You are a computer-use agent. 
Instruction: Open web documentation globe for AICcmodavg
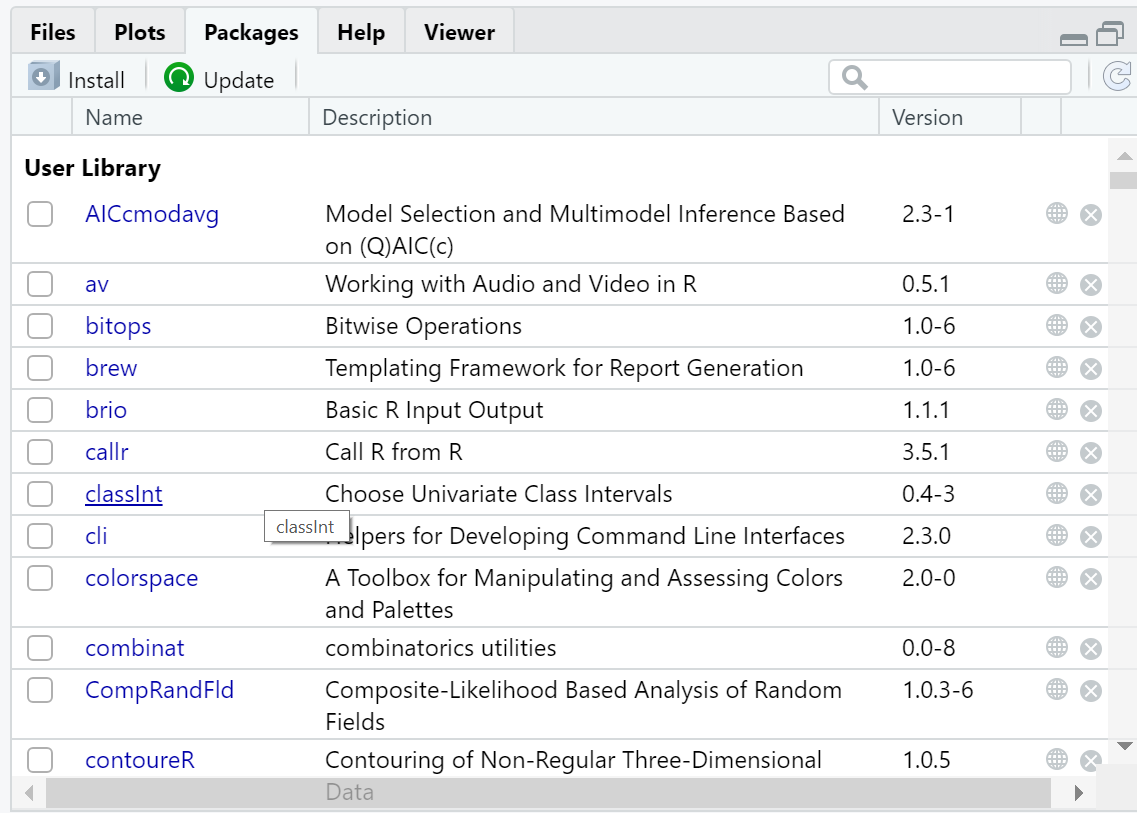1057,213
